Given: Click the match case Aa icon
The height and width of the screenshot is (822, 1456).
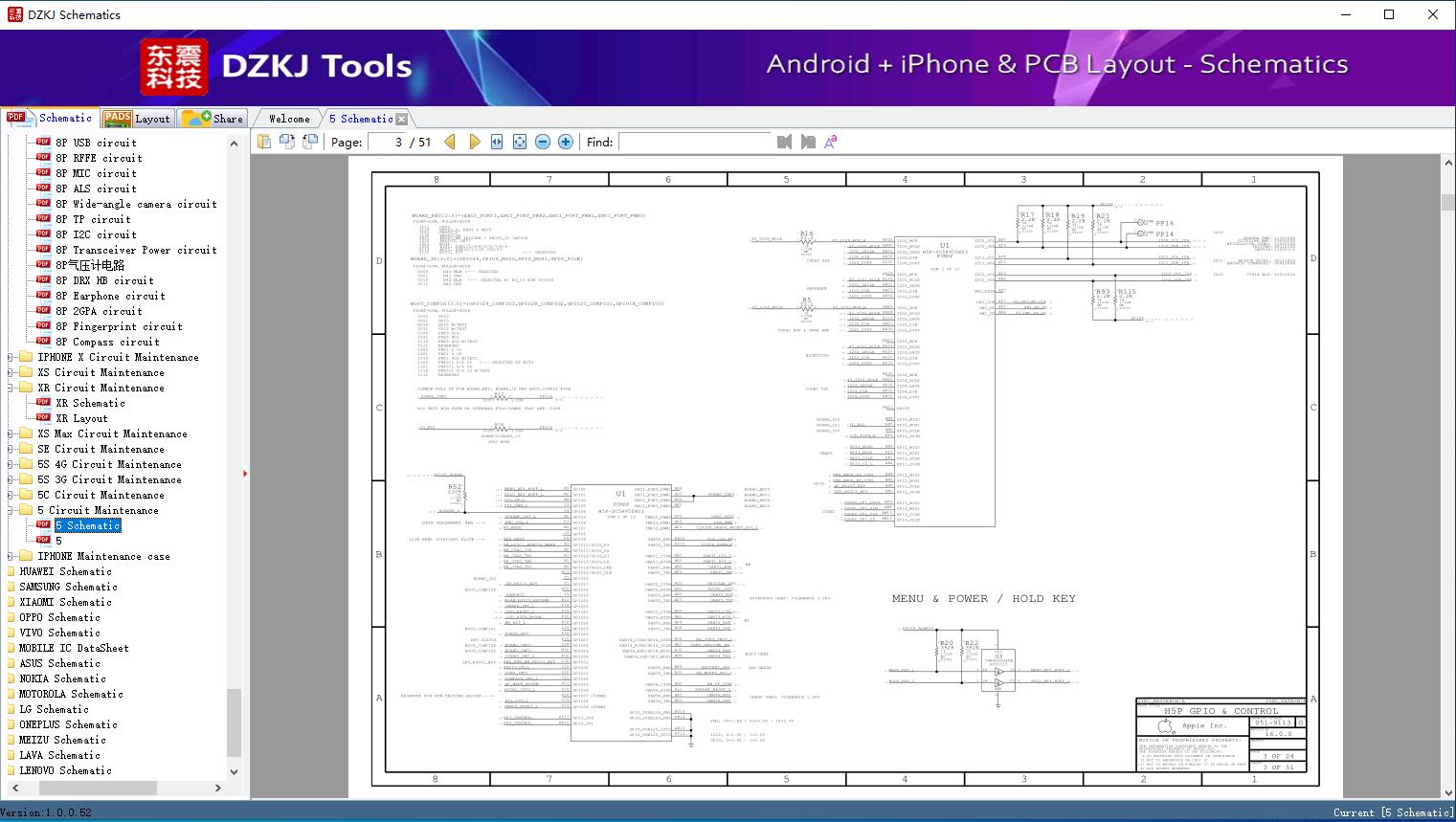Looking at the screenshot, I should coord(830,142).
